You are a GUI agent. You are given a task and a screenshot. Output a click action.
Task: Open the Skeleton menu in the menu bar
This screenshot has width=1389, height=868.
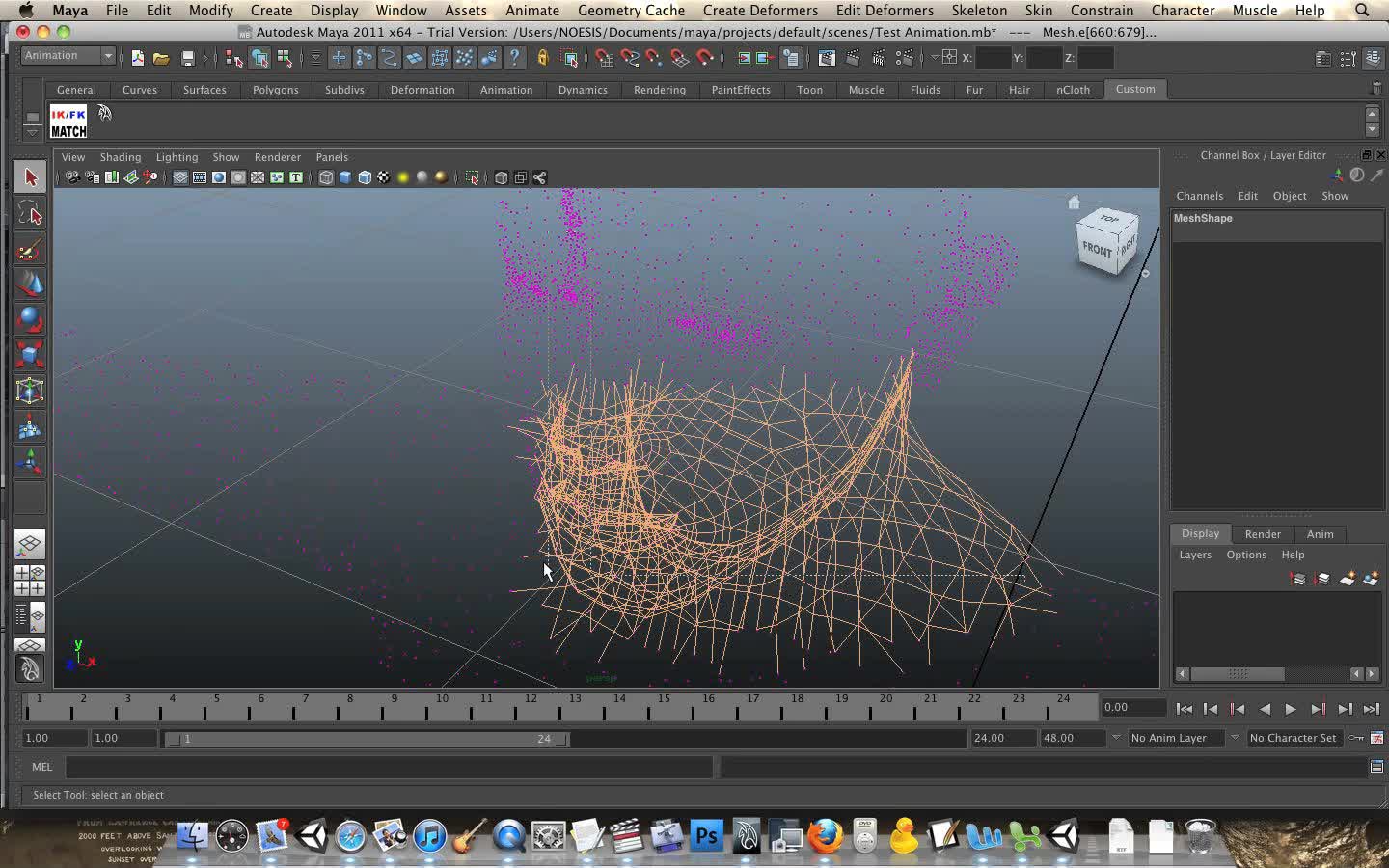(979, 11)
